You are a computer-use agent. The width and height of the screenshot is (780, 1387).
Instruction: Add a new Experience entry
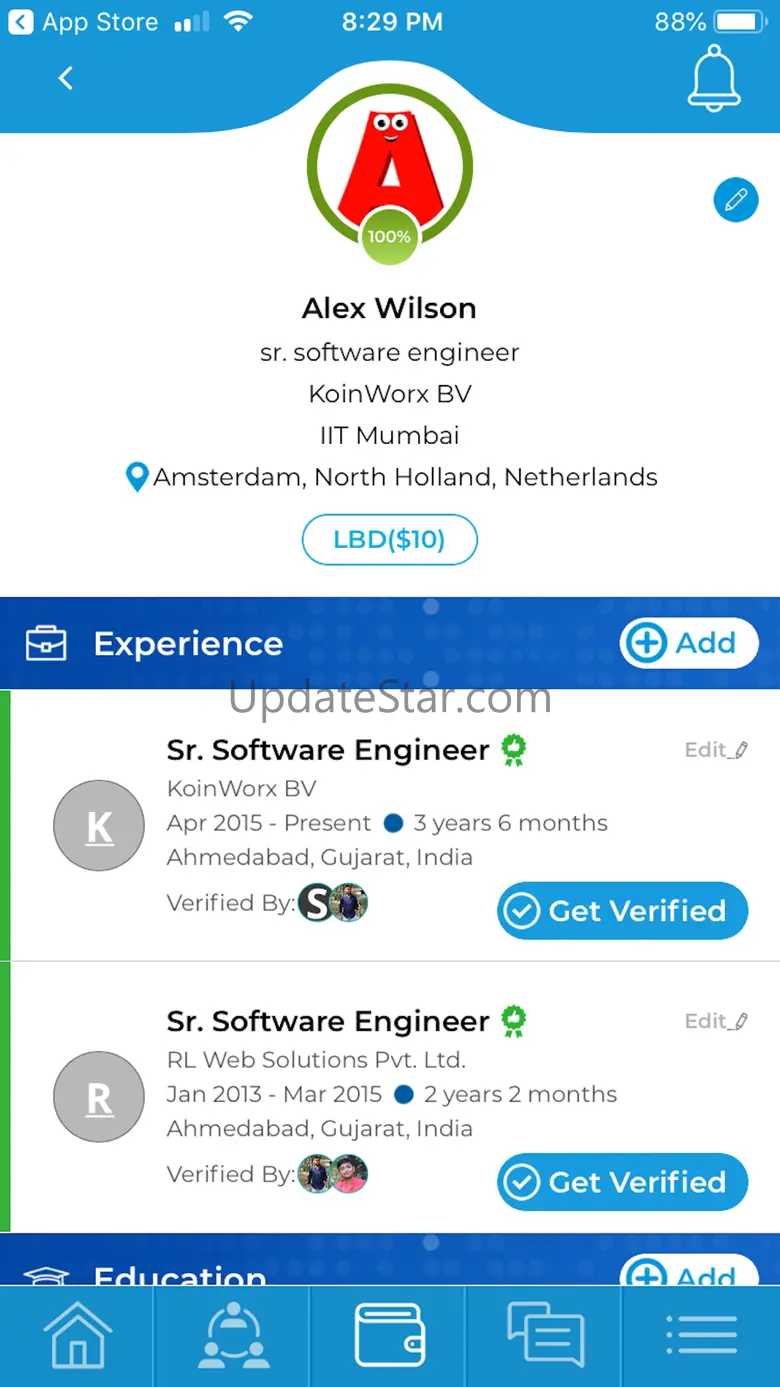pos(689,643)
